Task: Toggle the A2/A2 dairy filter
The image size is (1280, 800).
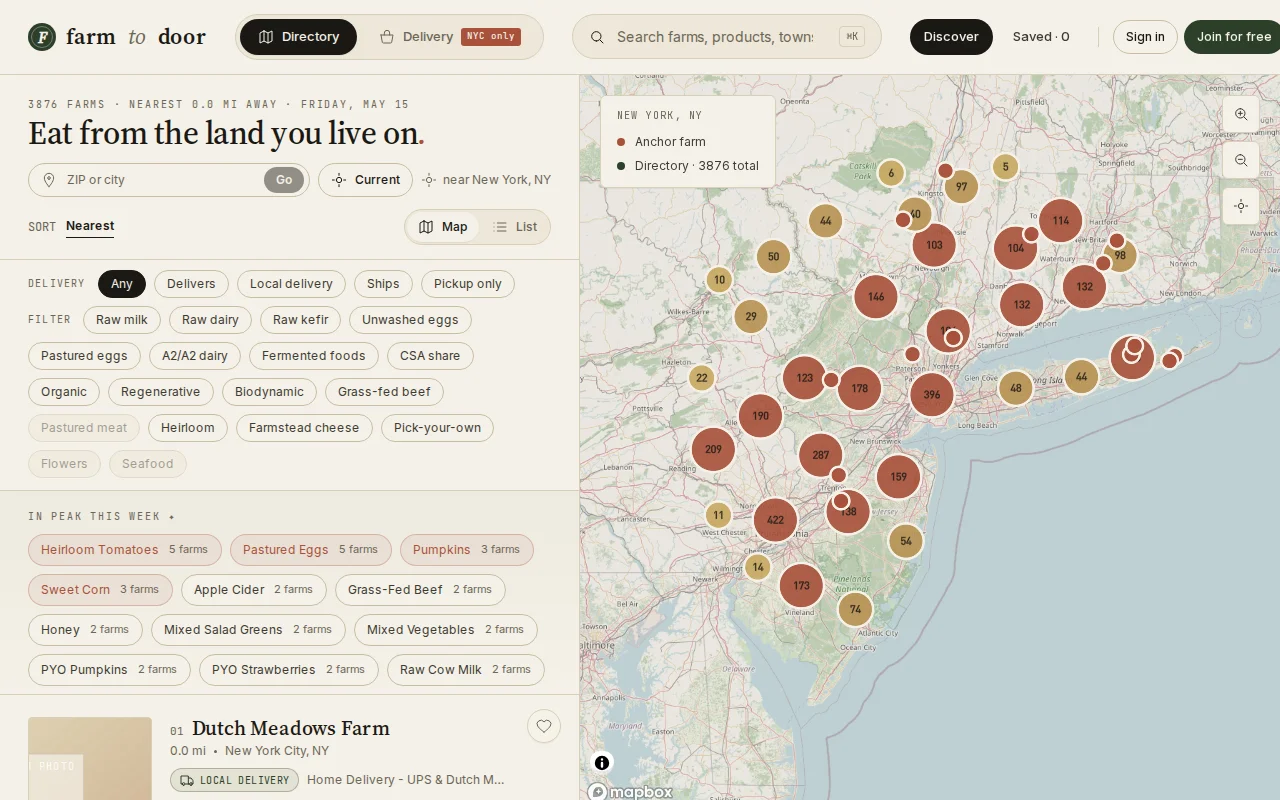Action: pos(195,356)
